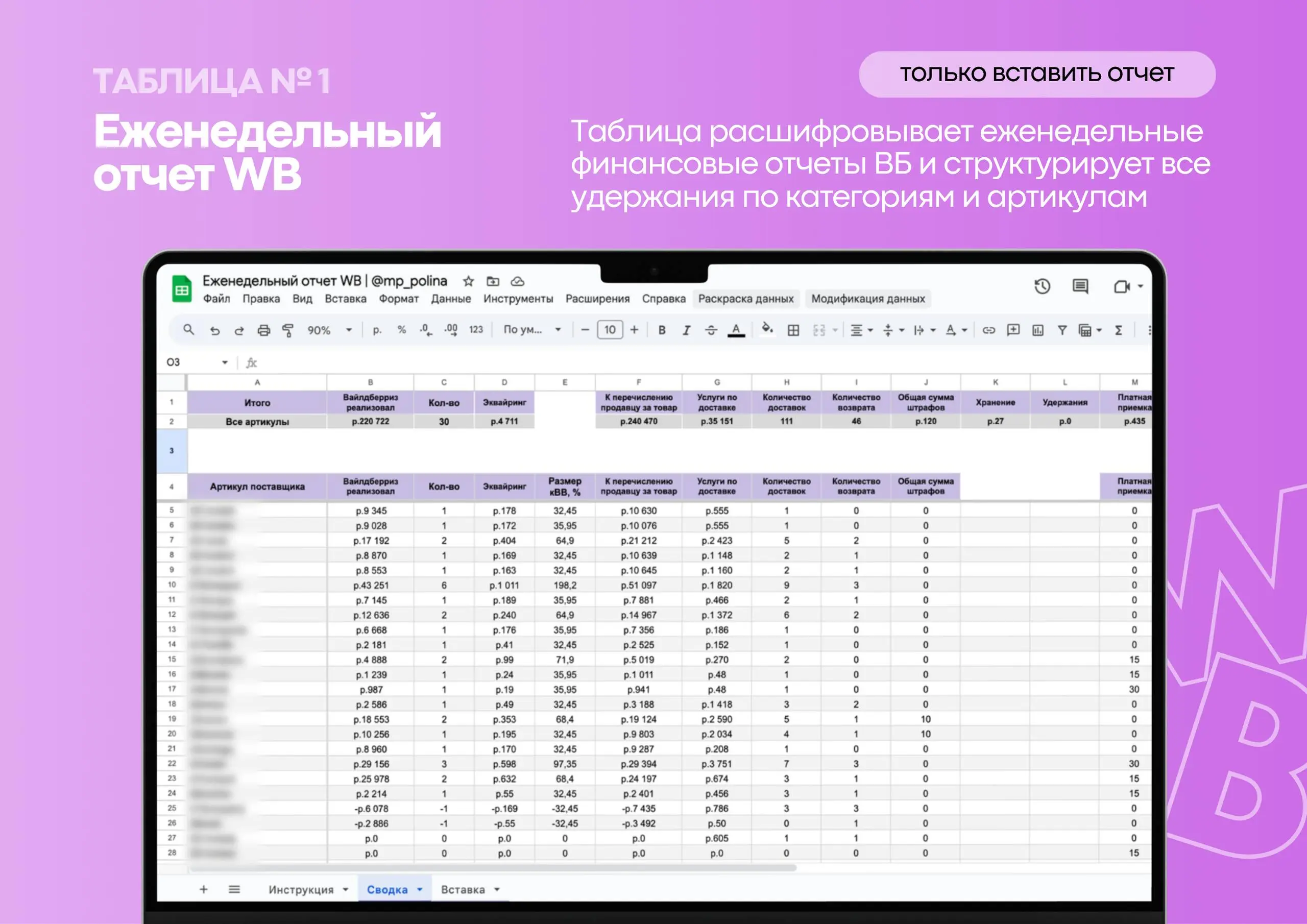The width and height of the screenshot is (1307, 924).
Task: Decrease the font size
Action: click(x=585, y=330)
